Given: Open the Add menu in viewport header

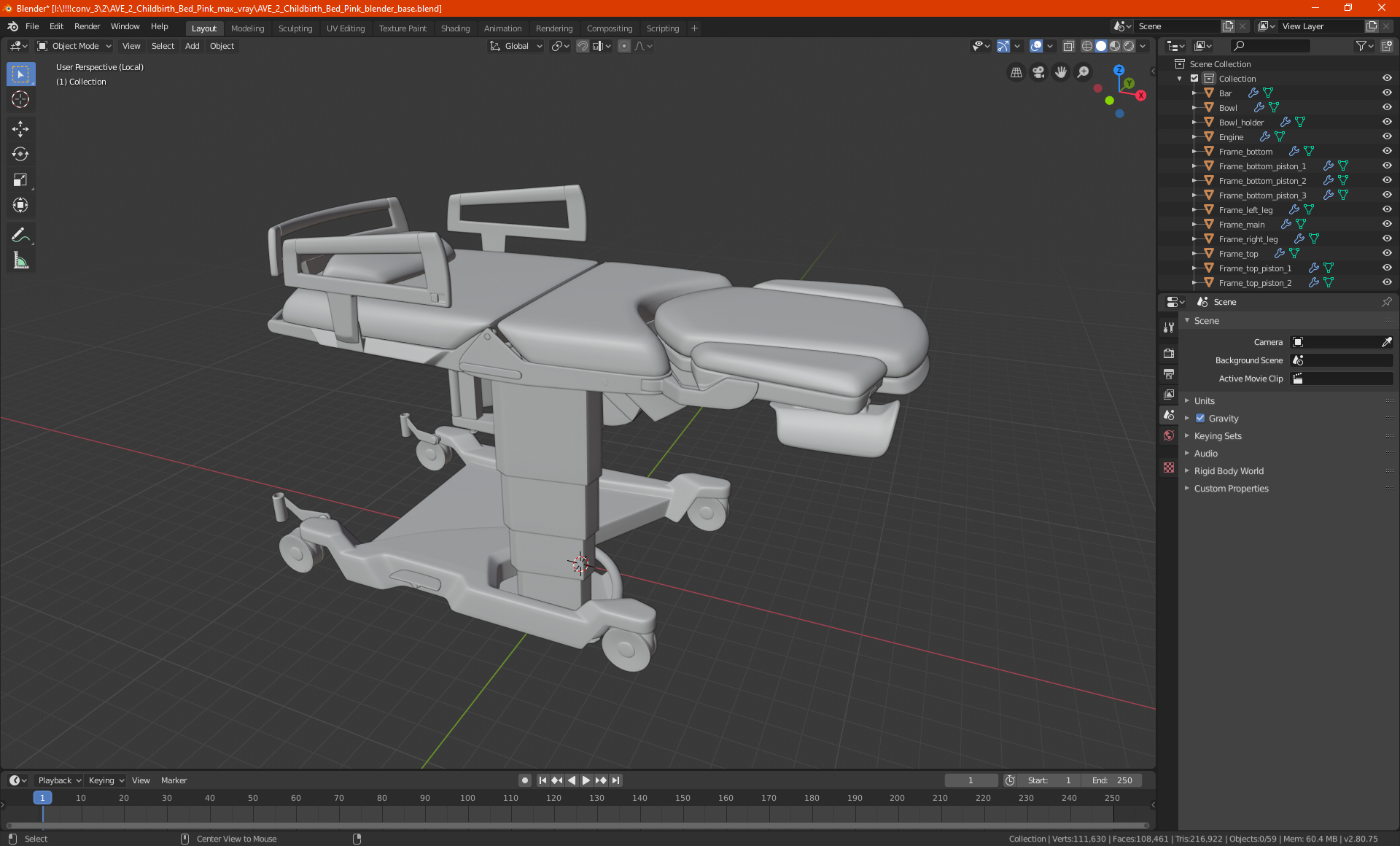Looking at the screenshot, I should [192, 46].
